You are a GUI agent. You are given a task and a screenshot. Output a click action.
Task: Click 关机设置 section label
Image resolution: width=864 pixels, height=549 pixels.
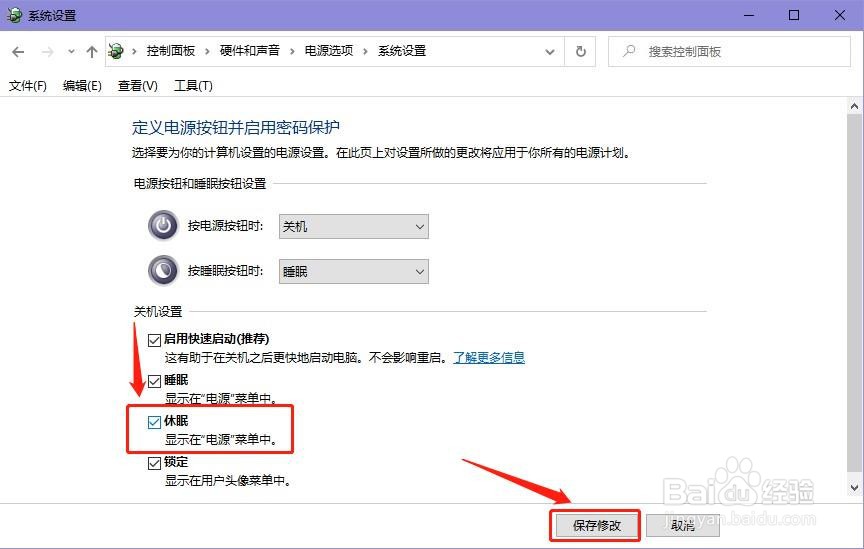point(158,311)
